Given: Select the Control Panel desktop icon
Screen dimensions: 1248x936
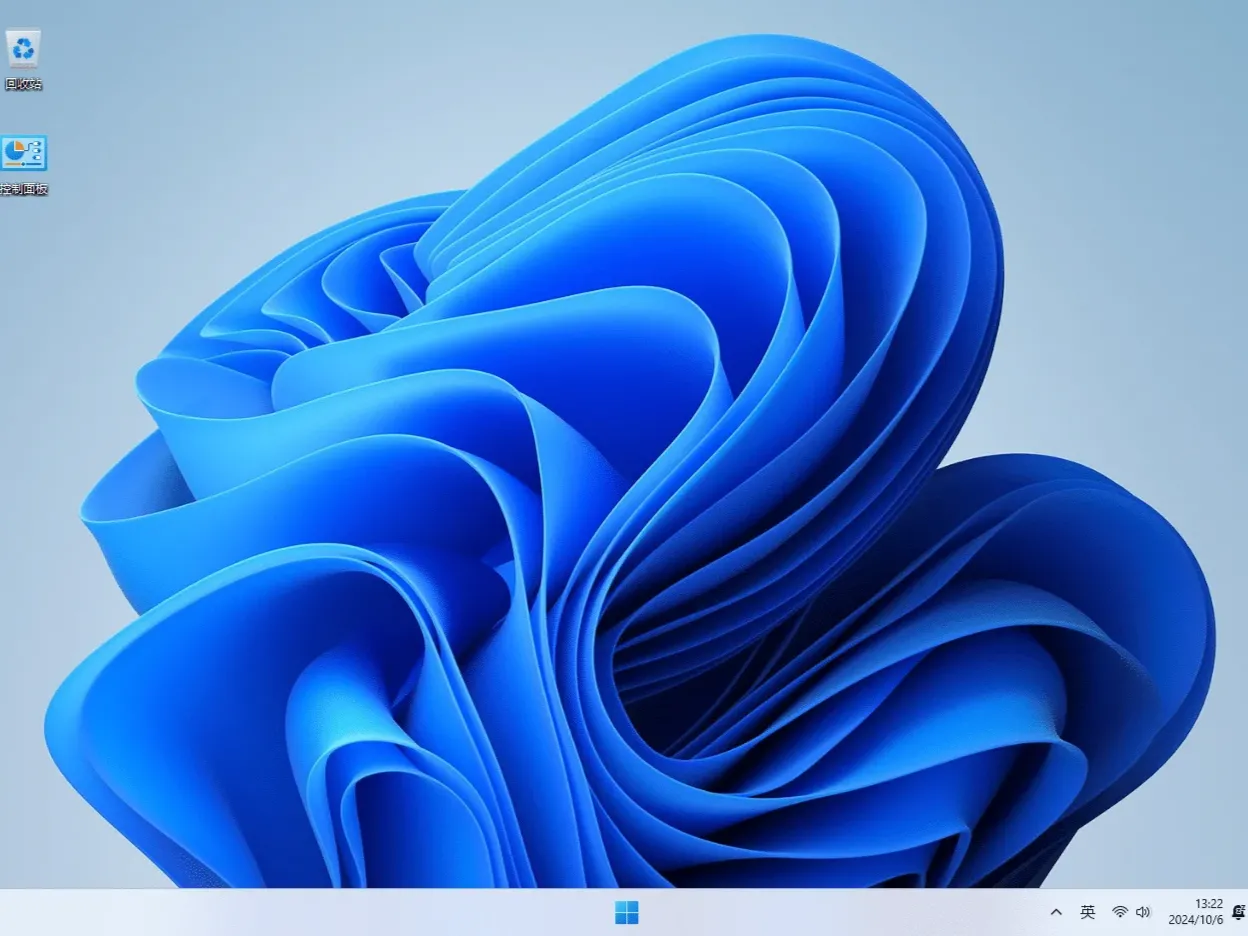Looking at the screenshot, I should click(x=22, y=152).
